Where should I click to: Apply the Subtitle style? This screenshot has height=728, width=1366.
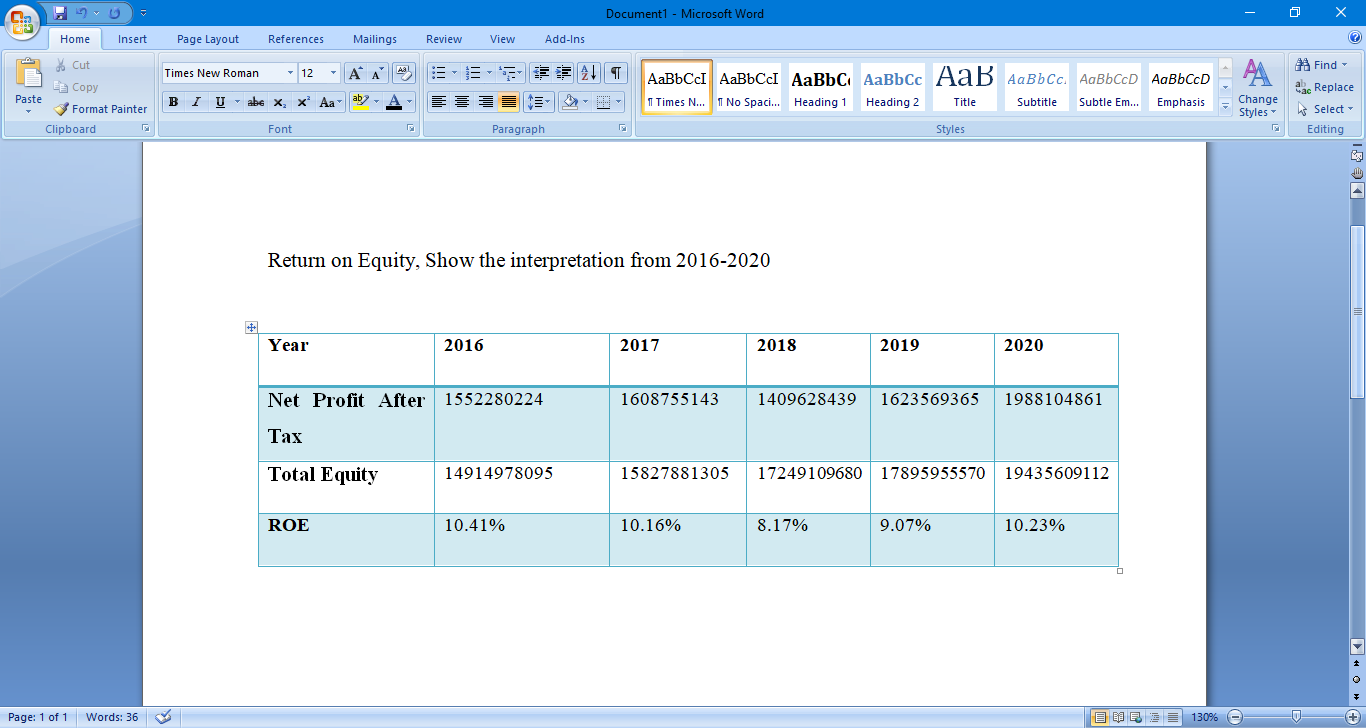click(1037, 87)
